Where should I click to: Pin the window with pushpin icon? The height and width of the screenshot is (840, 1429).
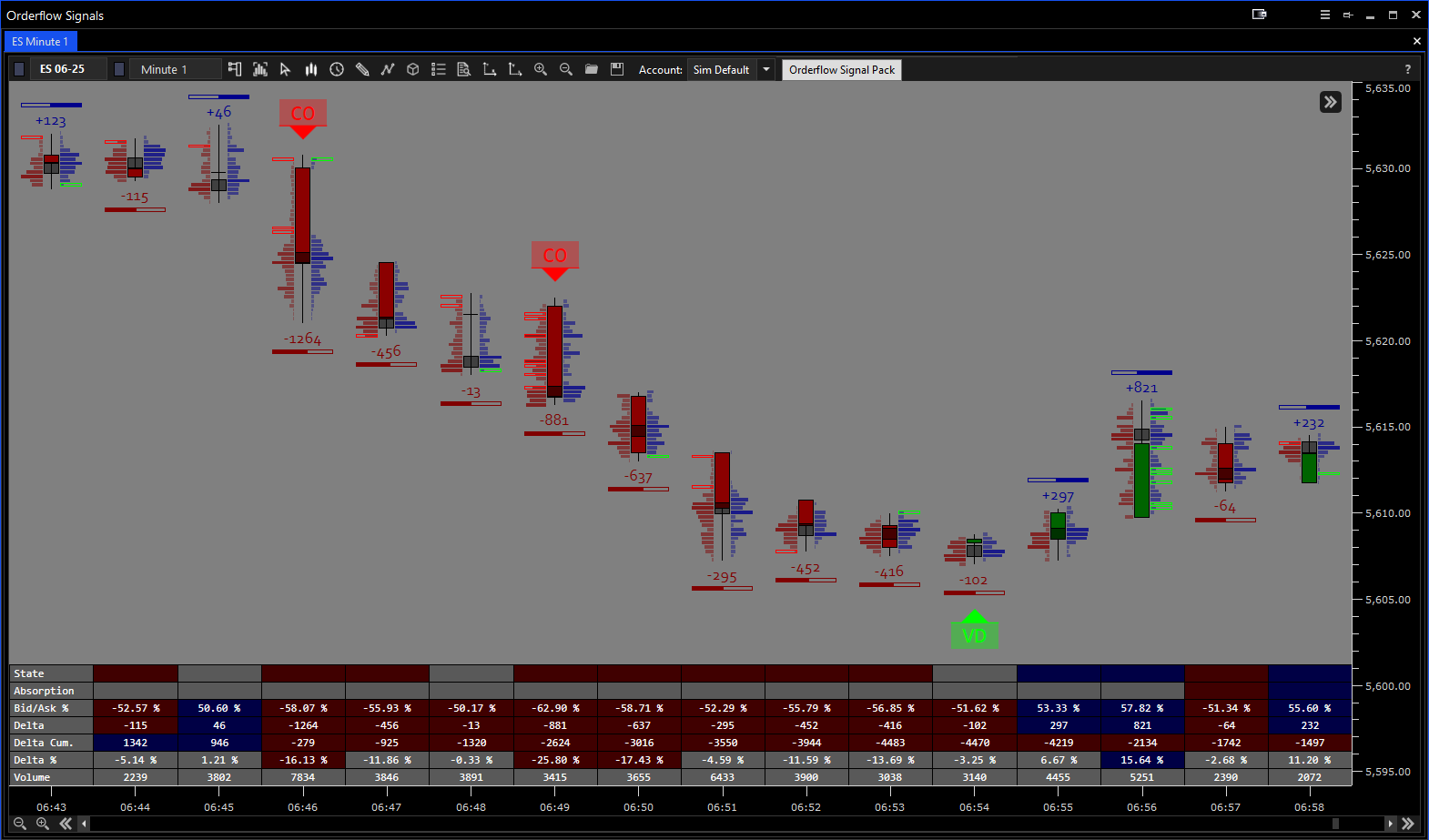[1348, 15]
